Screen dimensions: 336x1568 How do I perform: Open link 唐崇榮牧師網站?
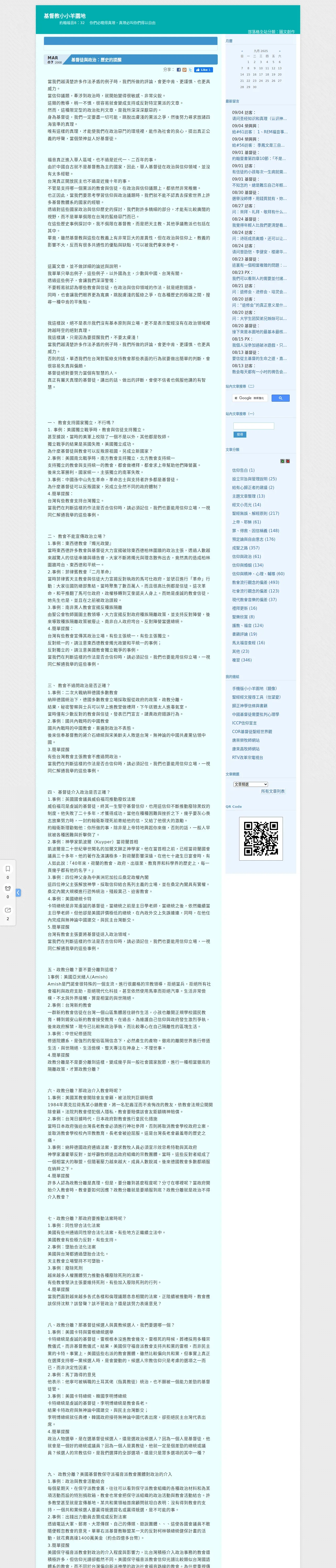[246, 740]
